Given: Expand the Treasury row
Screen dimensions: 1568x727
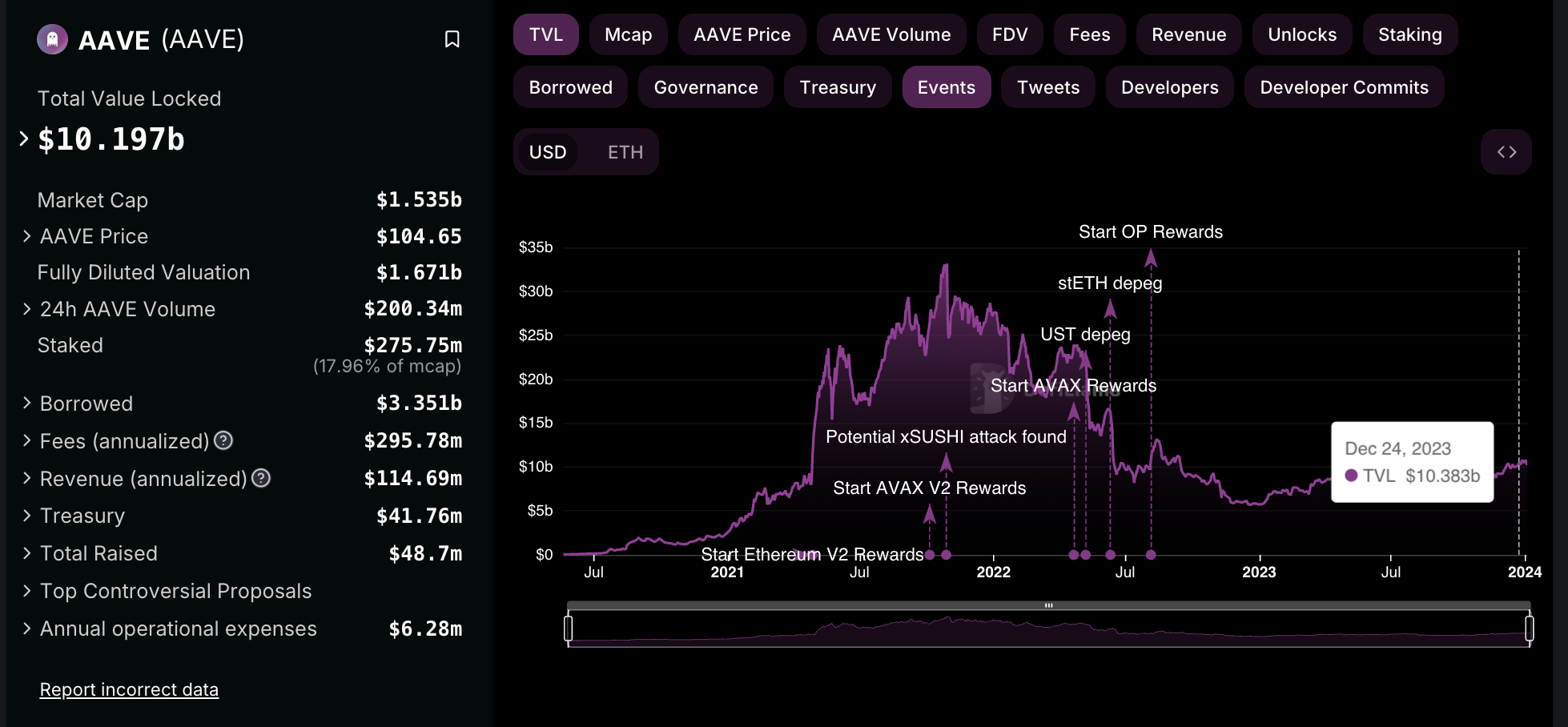Looking at the screenshot, I should (27, 516).
